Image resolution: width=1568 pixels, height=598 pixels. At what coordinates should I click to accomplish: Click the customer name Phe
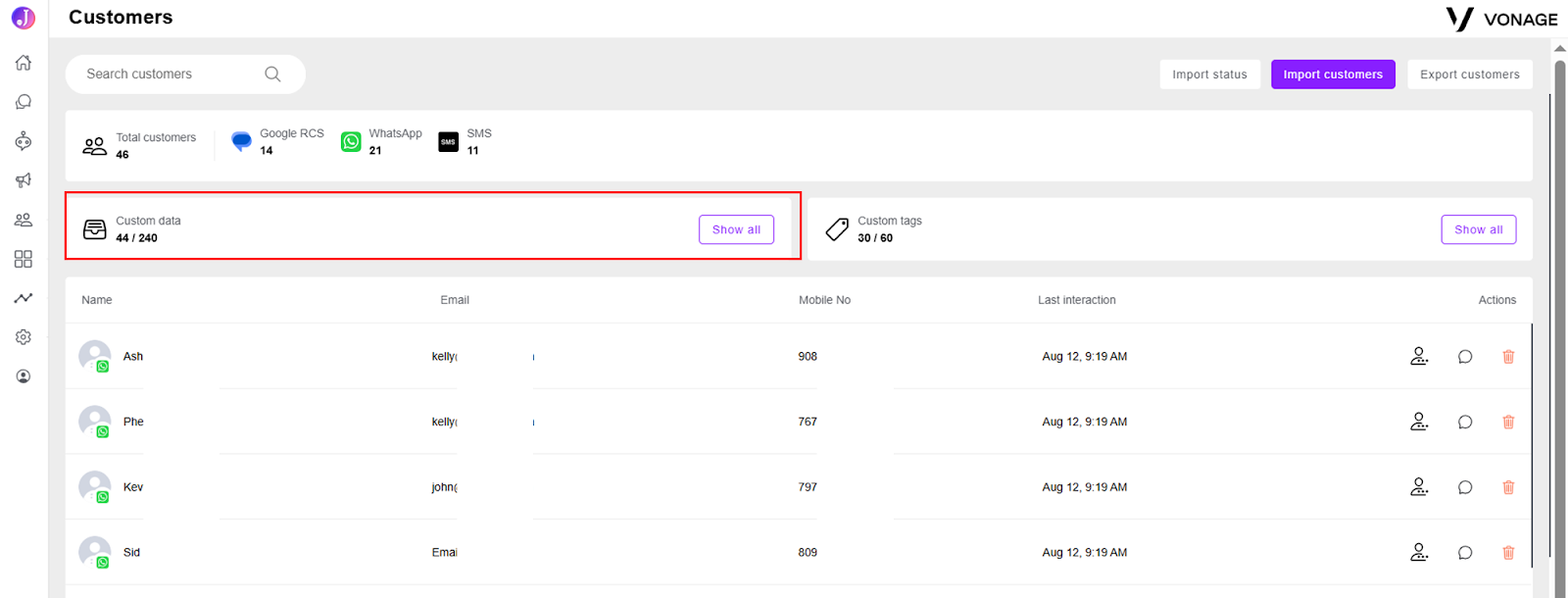133,422
